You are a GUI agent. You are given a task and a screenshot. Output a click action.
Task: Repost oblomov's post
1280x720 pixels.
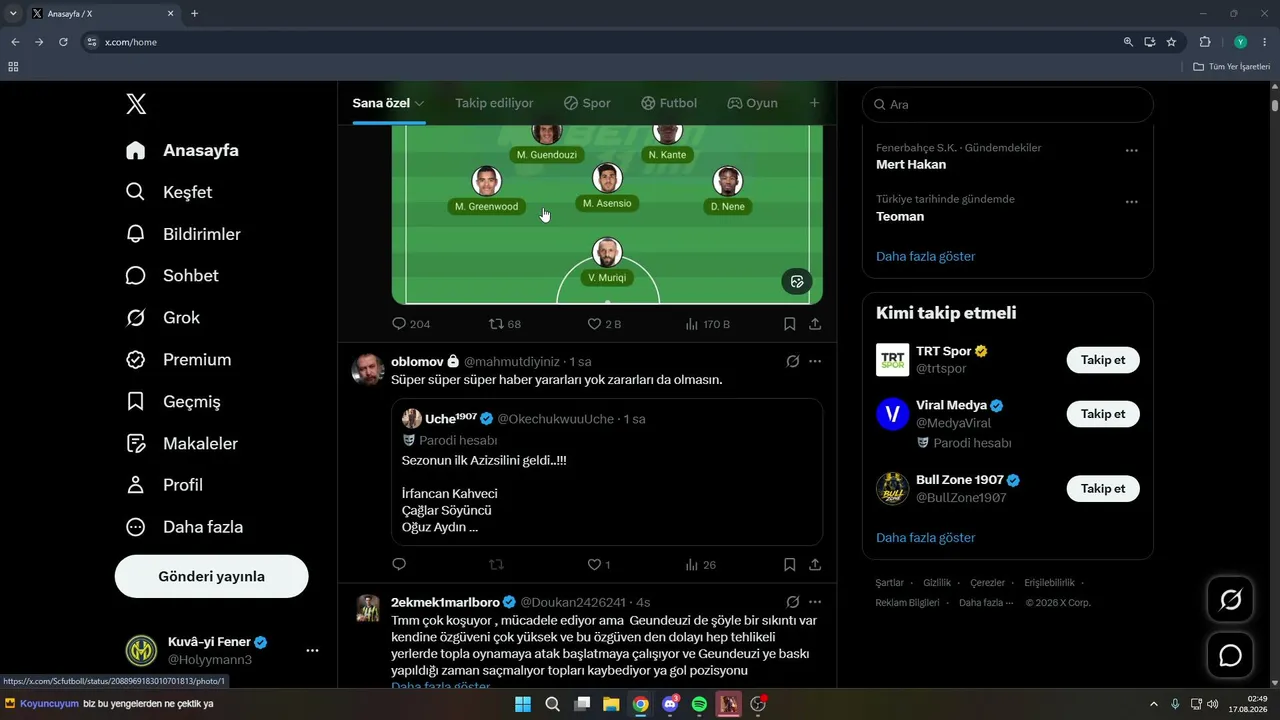point(496,565)
